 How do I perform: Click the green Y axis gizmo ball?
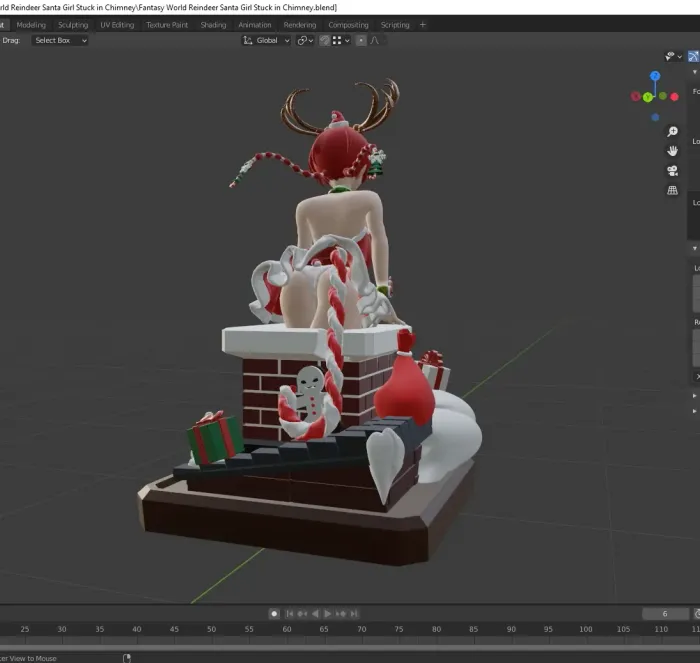tap(648, 97)
